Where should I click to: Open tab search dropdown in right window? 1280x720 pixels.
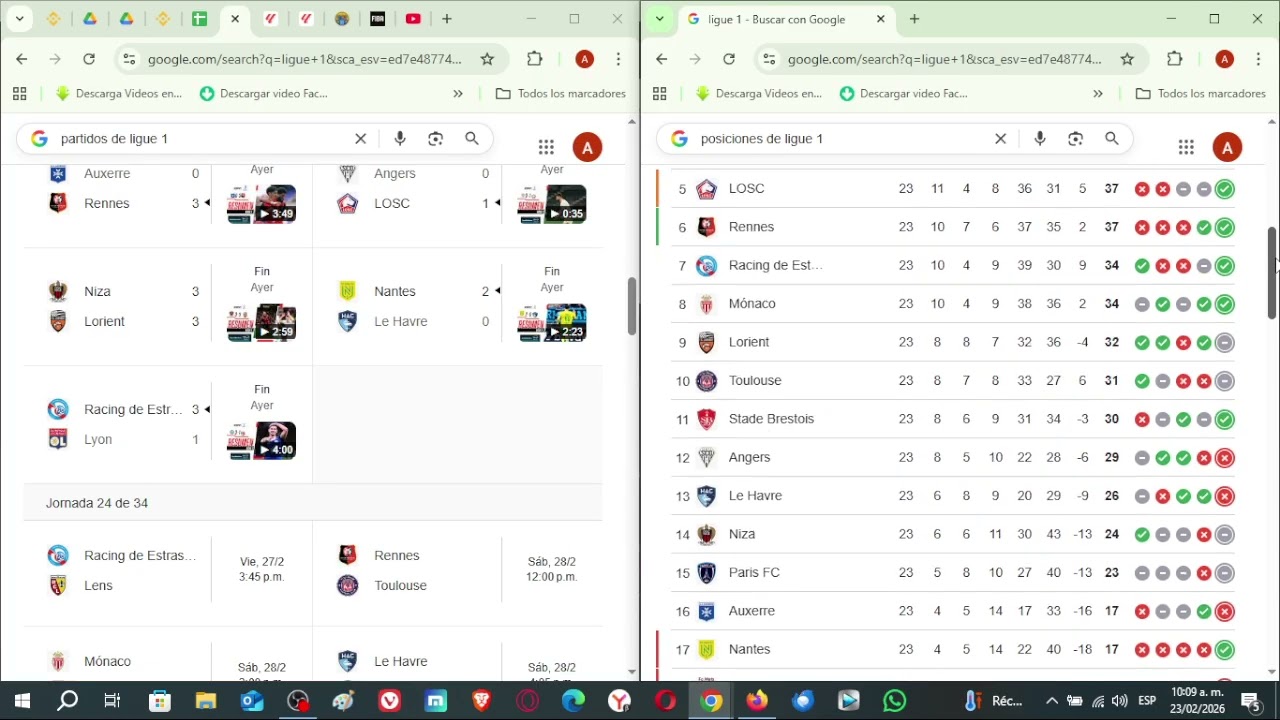(x=659, y=19)
